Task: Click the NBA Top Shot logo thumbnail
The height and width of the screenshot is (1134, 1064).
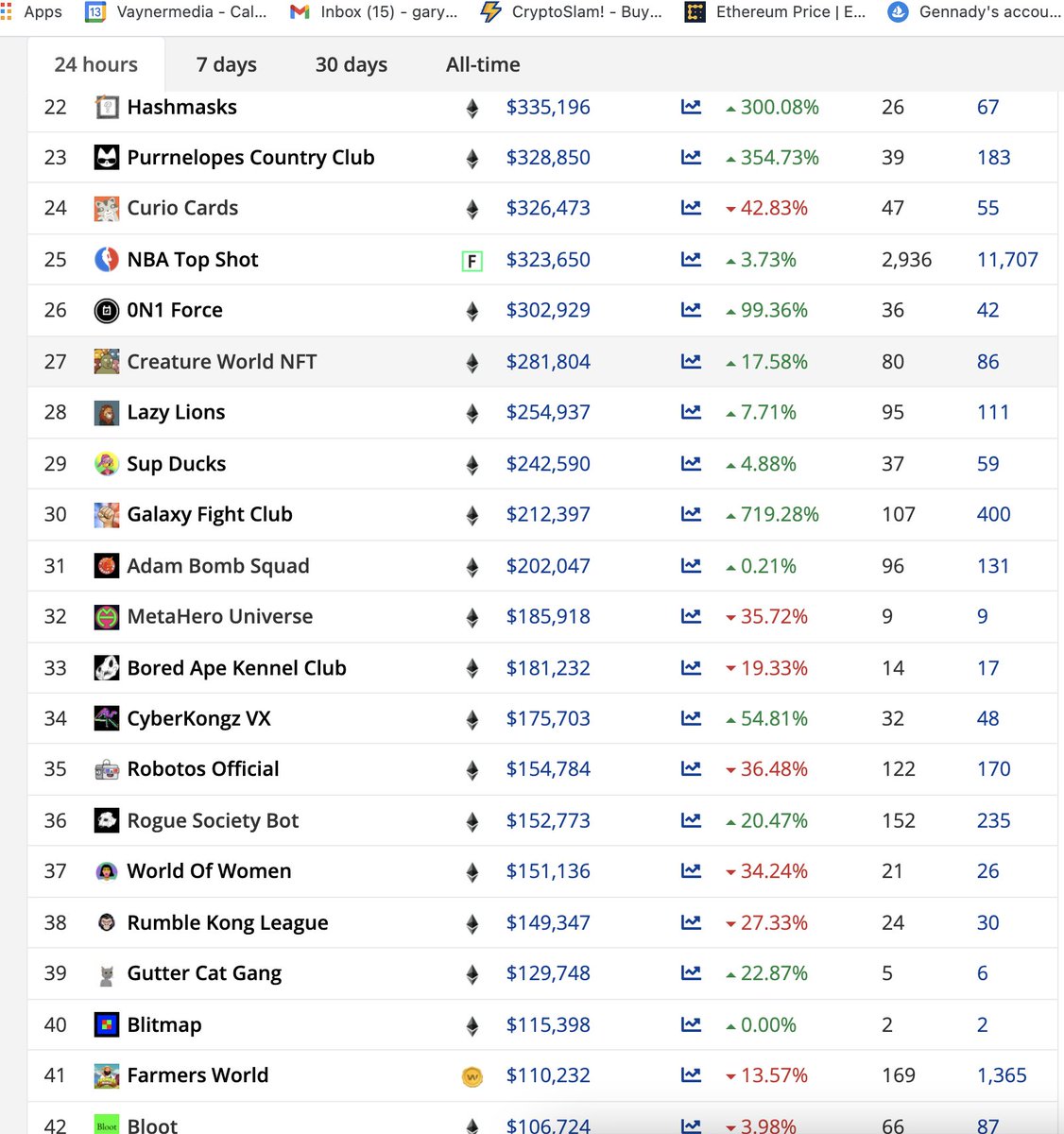Action: [107, 259]
